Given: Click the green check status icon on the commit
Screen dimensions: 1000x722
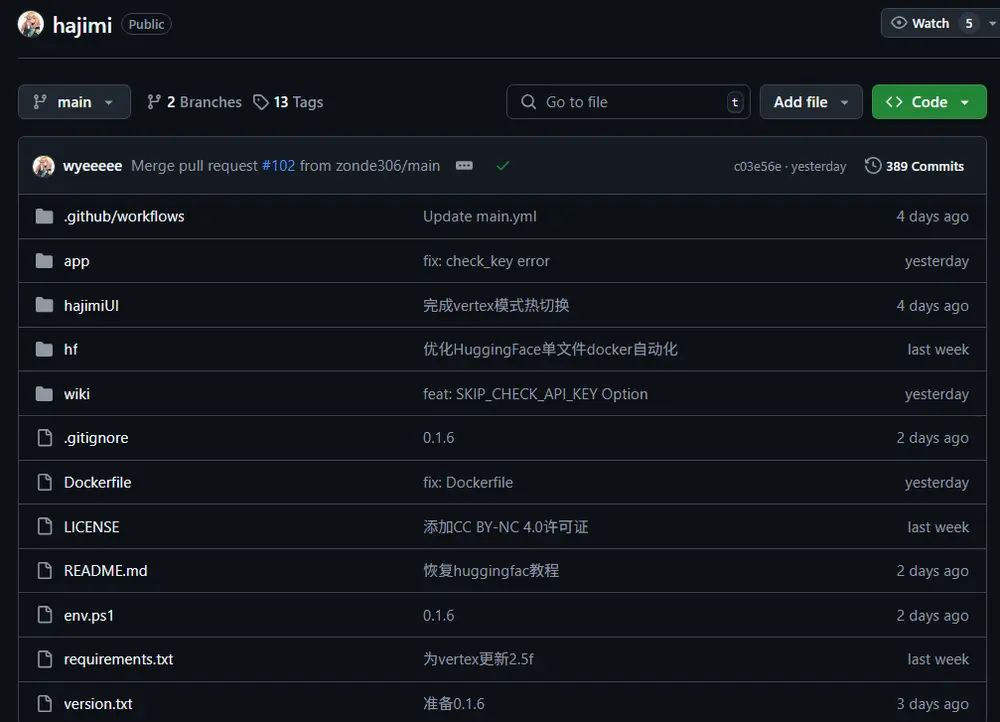Looking at the screenshot, I should (x=503, y=166).
